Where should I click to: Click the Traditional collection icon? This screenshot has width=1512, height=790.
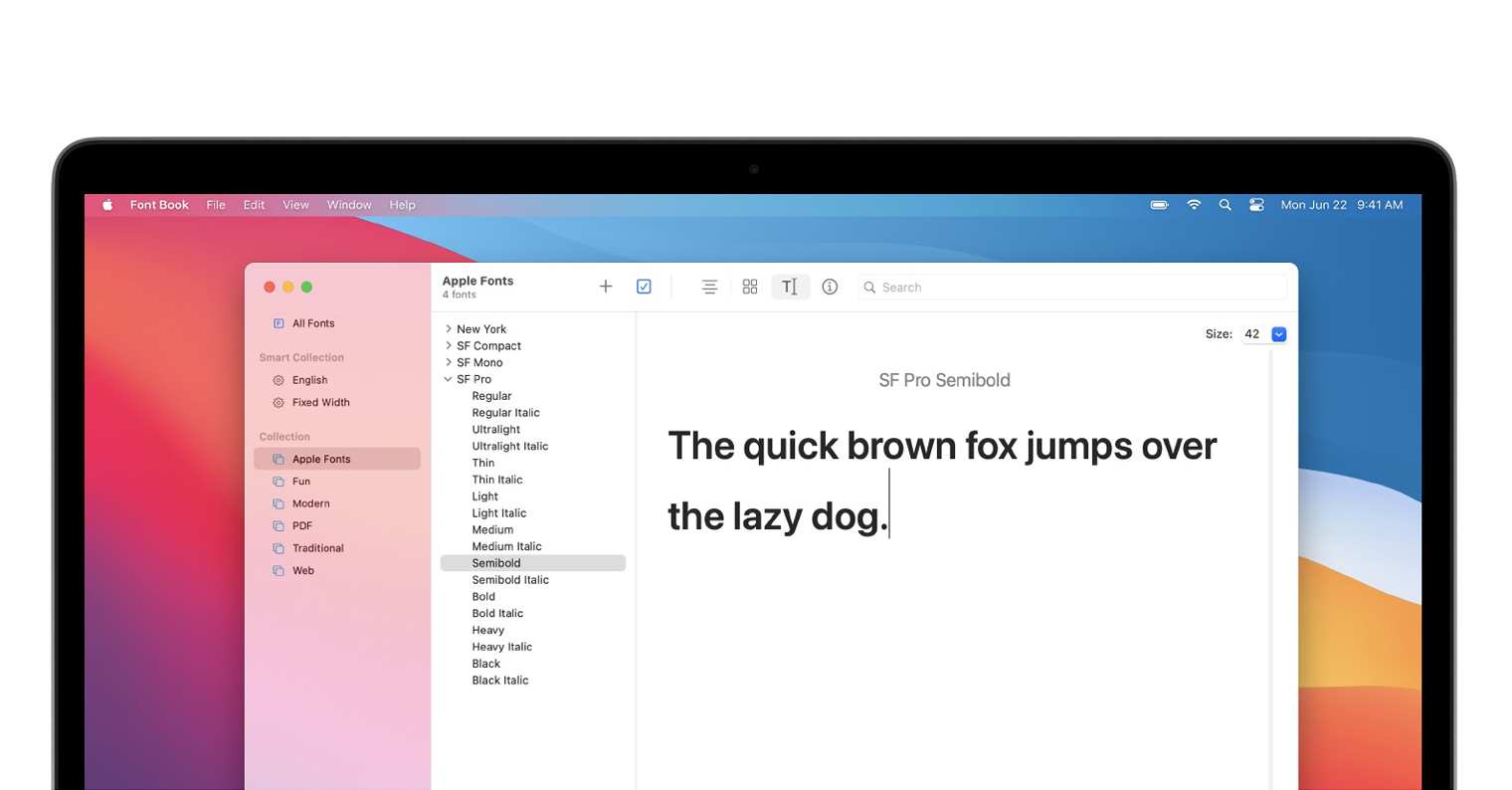pos(279,548)
